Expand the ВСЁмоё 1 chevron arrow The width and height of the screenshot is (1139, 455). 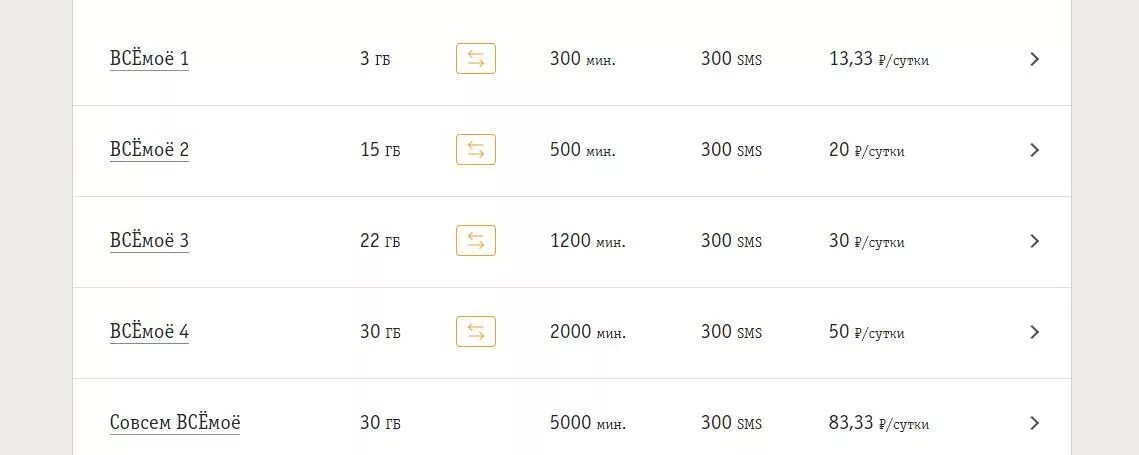coord(1034,59)
